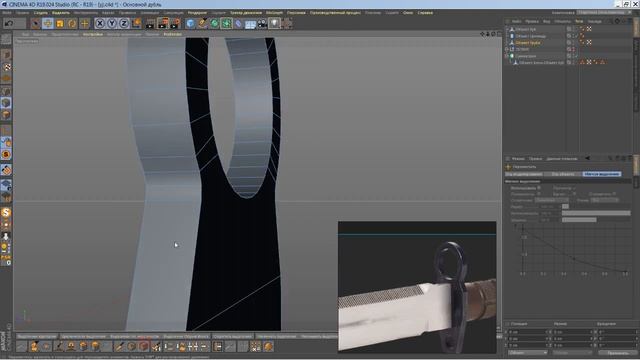Viewport: 640px width, 360px height.
Task: Toggle the X axis lock
Action: (x=100, y=23)
